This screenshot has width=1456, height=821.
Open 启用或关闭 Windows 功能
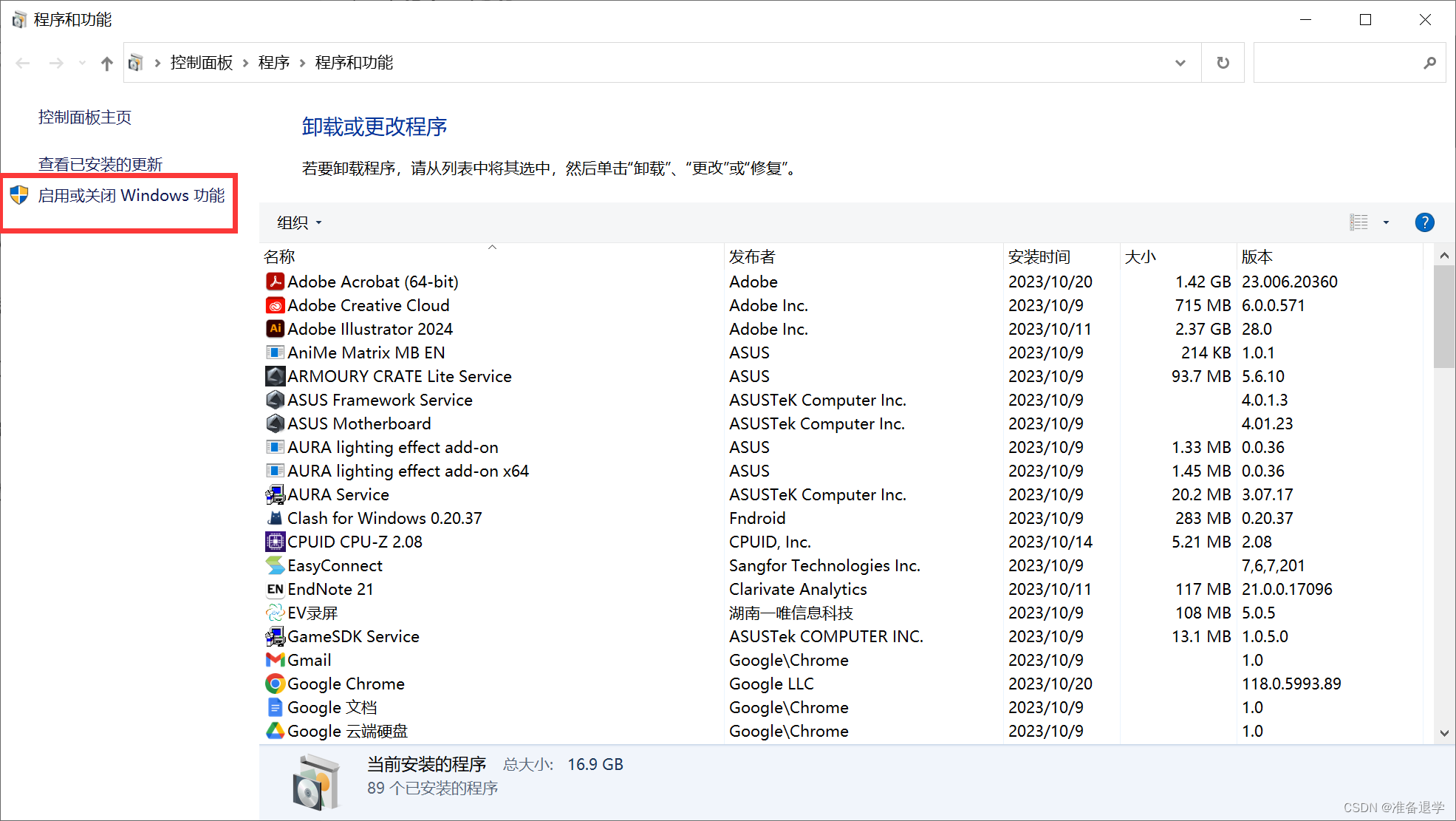coord(131,196)
